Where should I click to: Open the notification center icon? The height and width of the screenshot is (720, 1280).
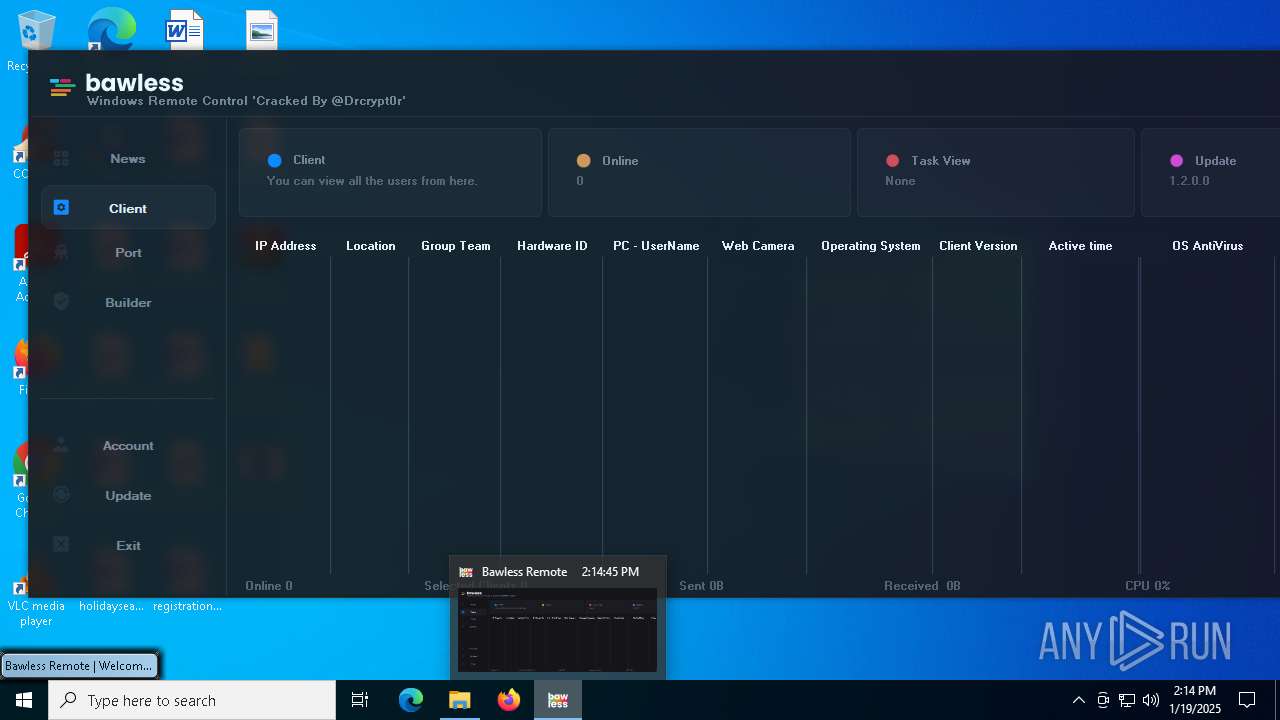(1247, 700)
